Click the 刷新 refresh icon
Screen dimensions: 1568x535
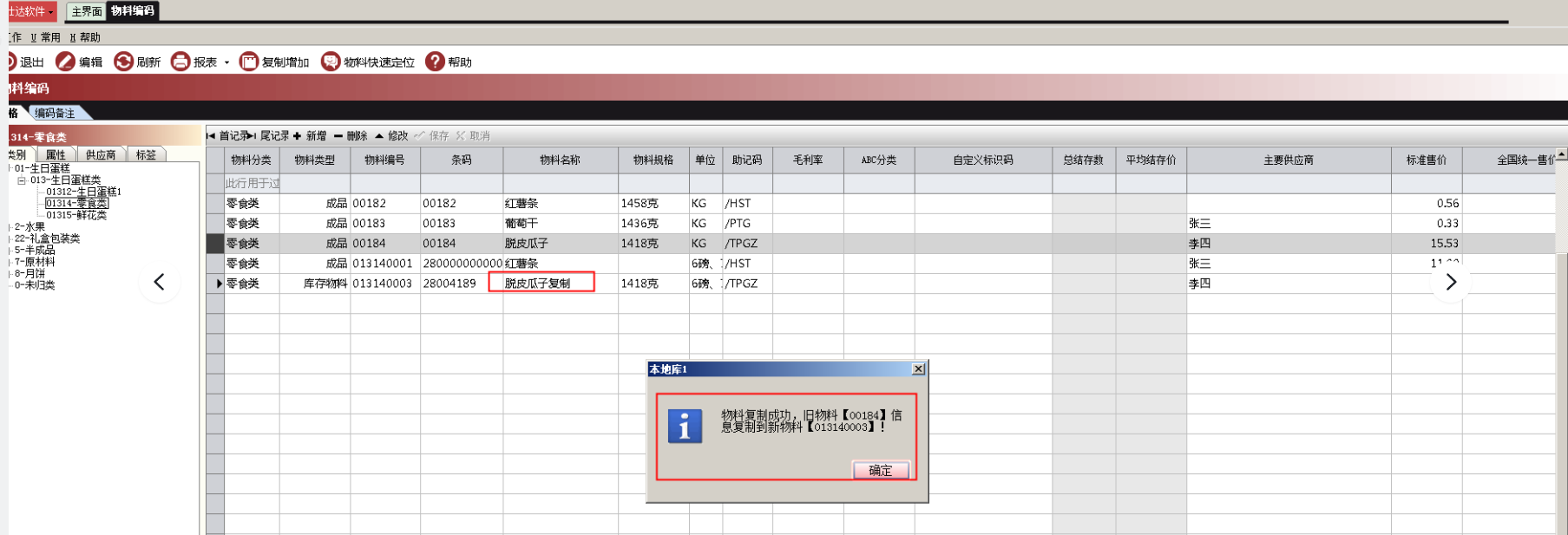pyautogui.click(x=123, y=62)
